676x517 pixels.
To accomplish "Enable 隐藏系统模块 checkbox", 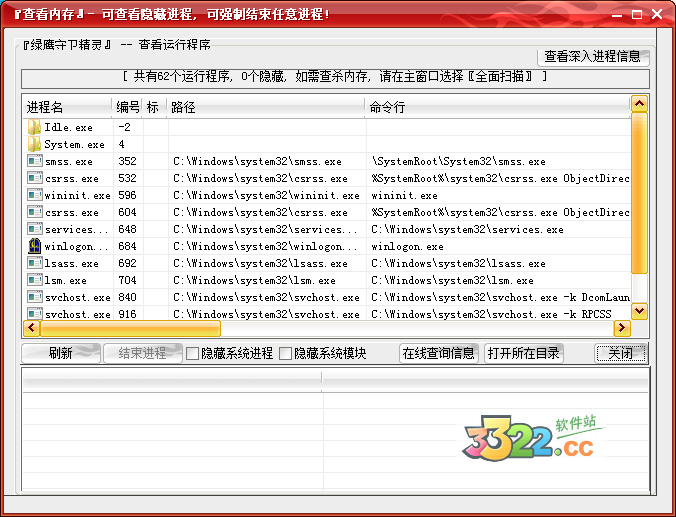I will (x=285, y=354).
